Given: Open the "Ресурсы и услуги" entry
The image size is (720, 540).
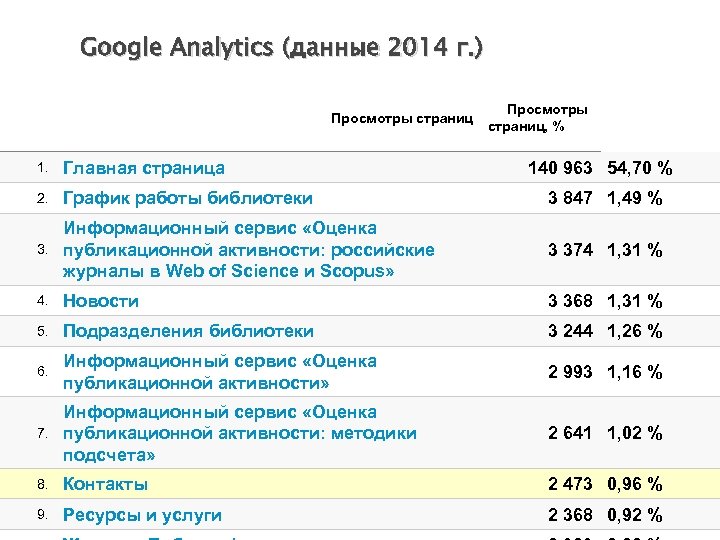Looking at the screenshot, I should coord(142,515).
